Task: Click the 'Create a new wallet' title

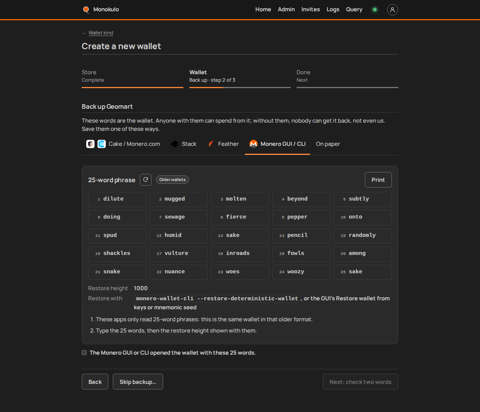Action: [x=121, y=46]
